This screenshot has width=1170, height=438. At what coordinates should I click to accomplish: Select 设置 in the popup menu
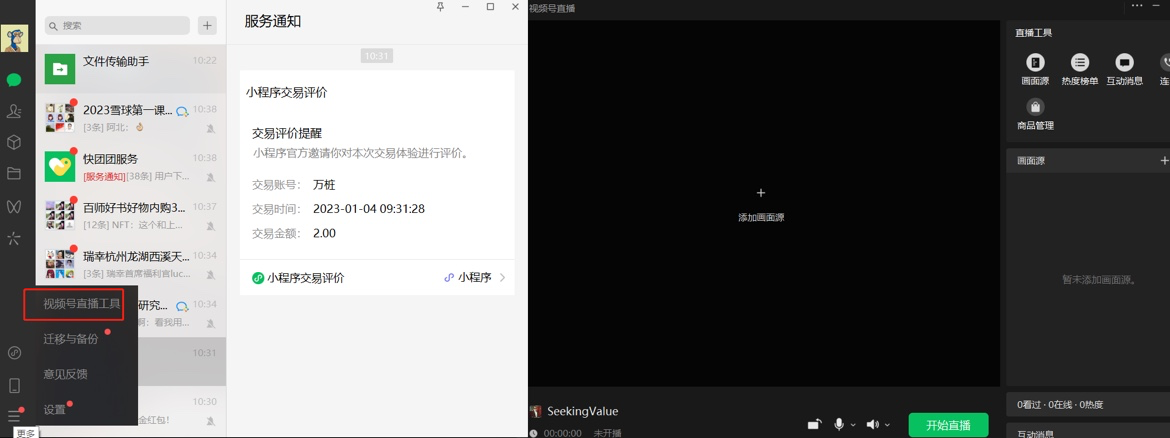coord(54,410)
